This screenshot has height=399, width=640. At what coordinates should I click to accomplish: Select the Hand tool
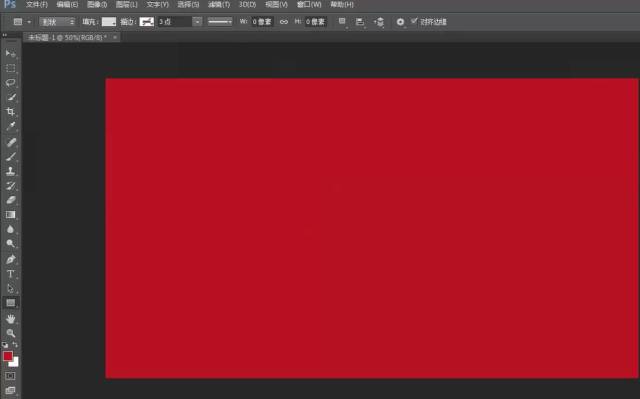[11, 319]
